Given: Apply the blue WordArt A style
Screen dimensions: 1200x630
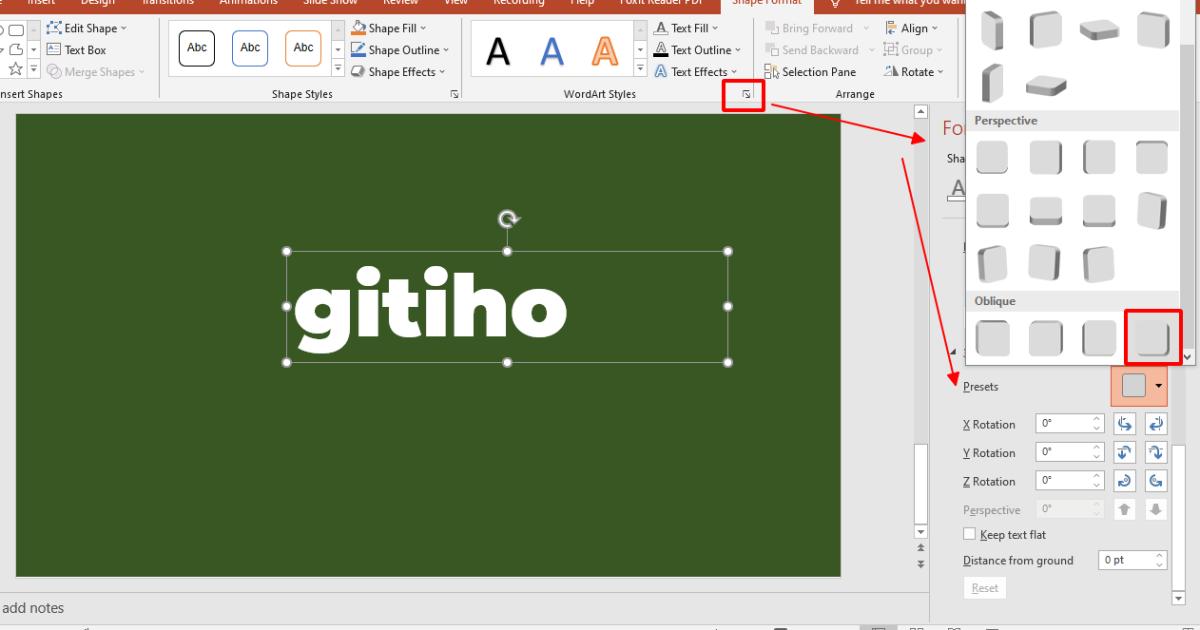Looking at the screenshot, I should (x=551, y=50).
